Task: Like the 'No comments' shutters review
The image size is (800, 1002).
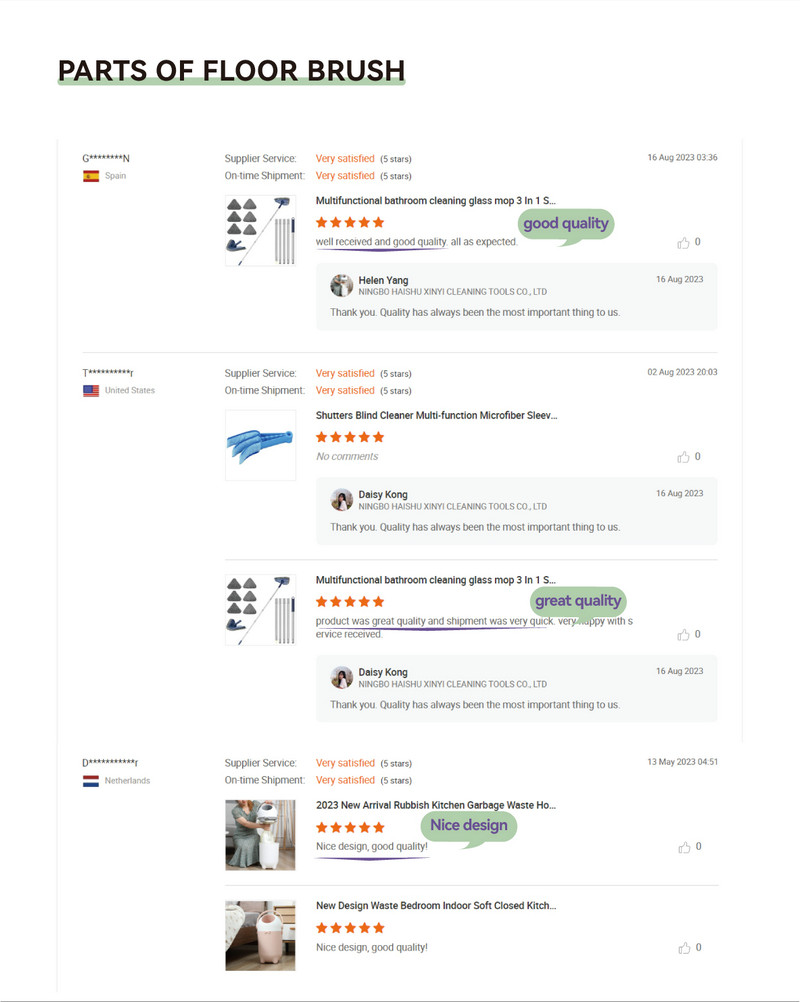Action: click(x=684, y=457)
